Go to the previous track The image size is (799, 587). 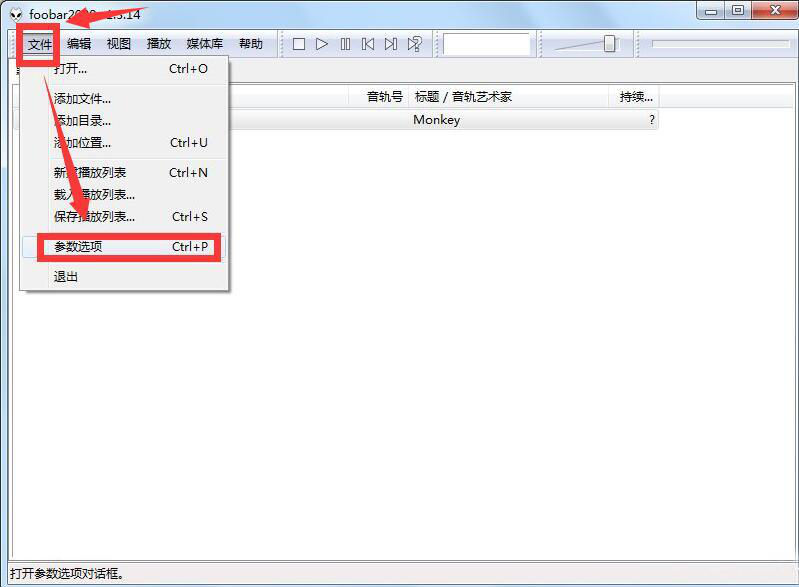368,44
